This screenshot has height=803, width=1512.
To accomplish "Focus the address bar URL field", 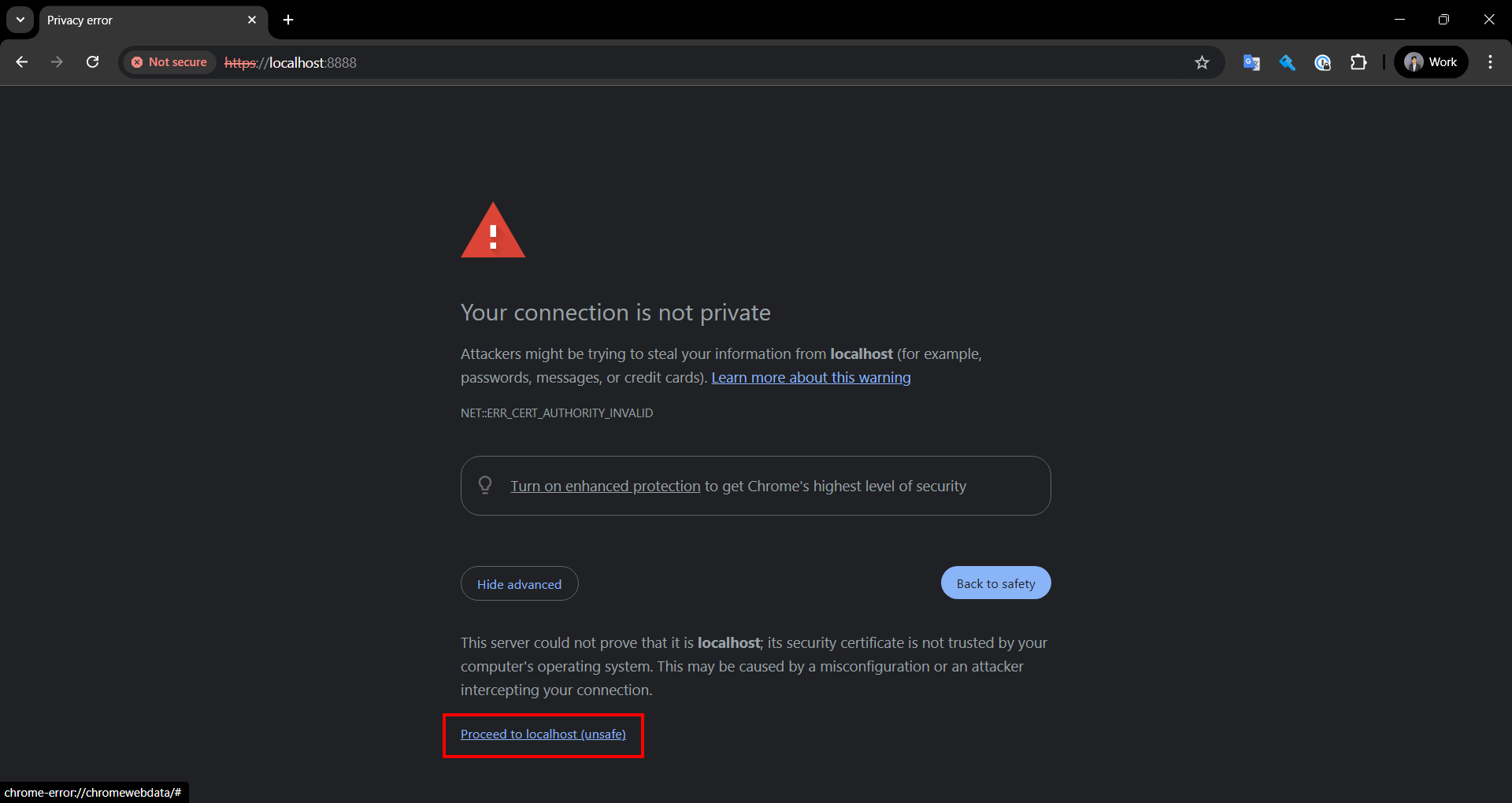I will (x=630, y=62).
